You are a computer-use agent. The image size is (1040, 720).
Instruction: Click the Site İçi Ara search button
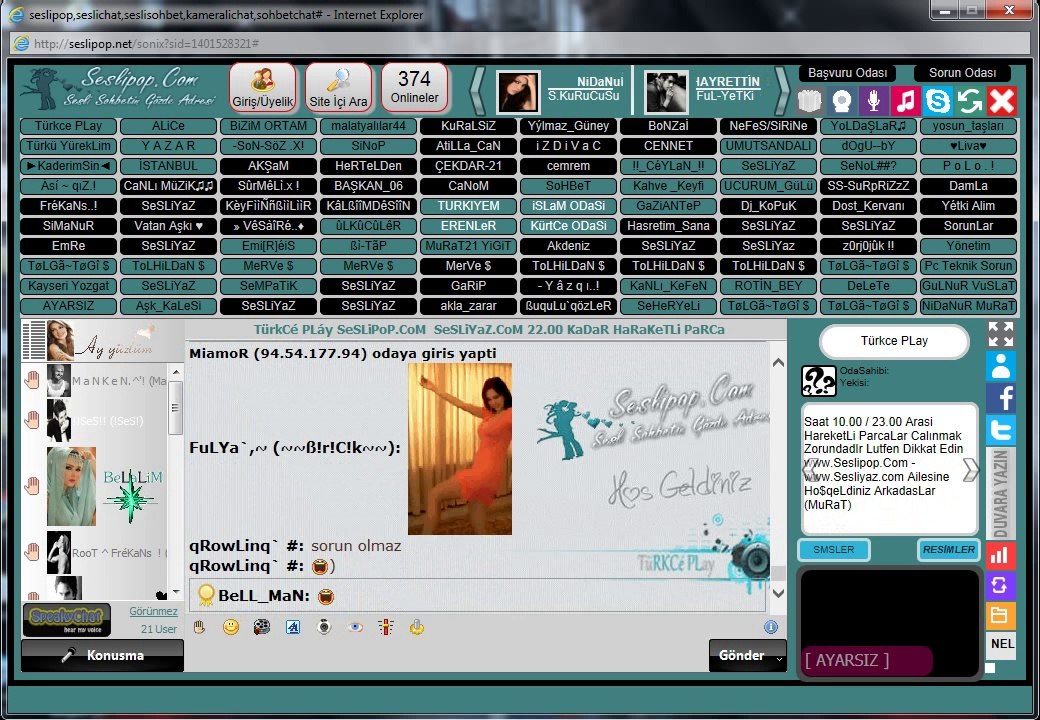(x=338, y=88)
